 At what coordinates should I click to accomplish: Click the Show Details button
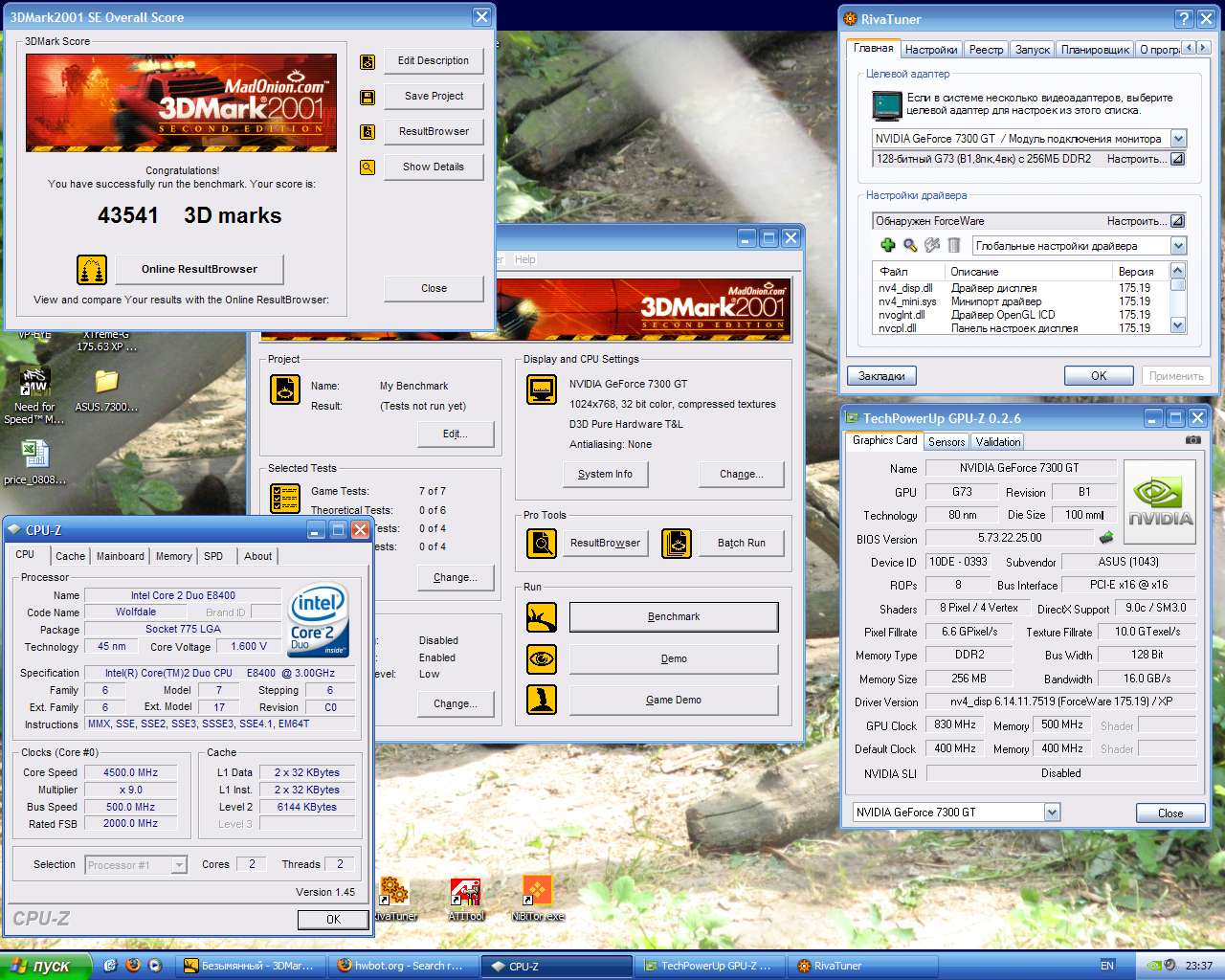pyautogui.click(x=434, y=167)
